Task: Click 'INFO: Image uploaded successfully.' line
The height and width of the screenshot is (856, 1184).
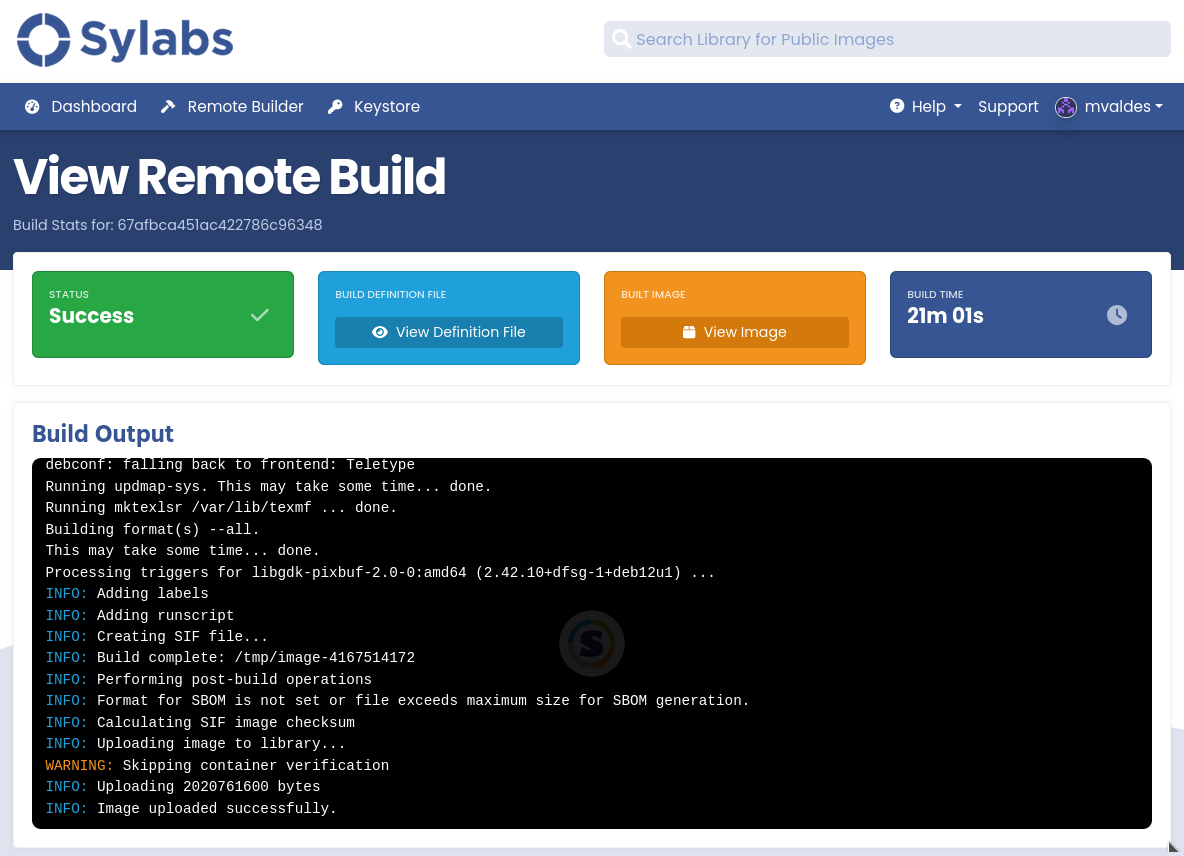Action: [191, 808]
